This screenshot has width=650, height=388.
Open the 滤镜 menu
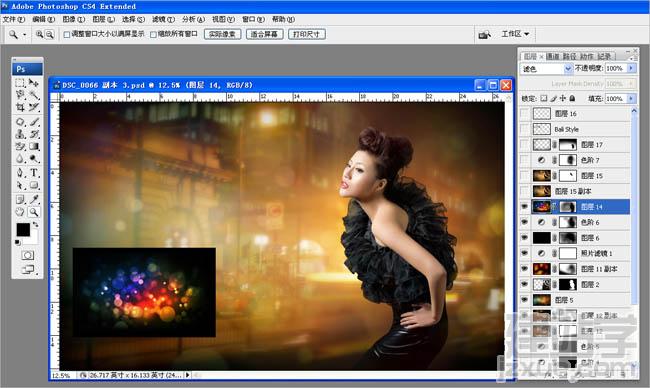(163, 19)
